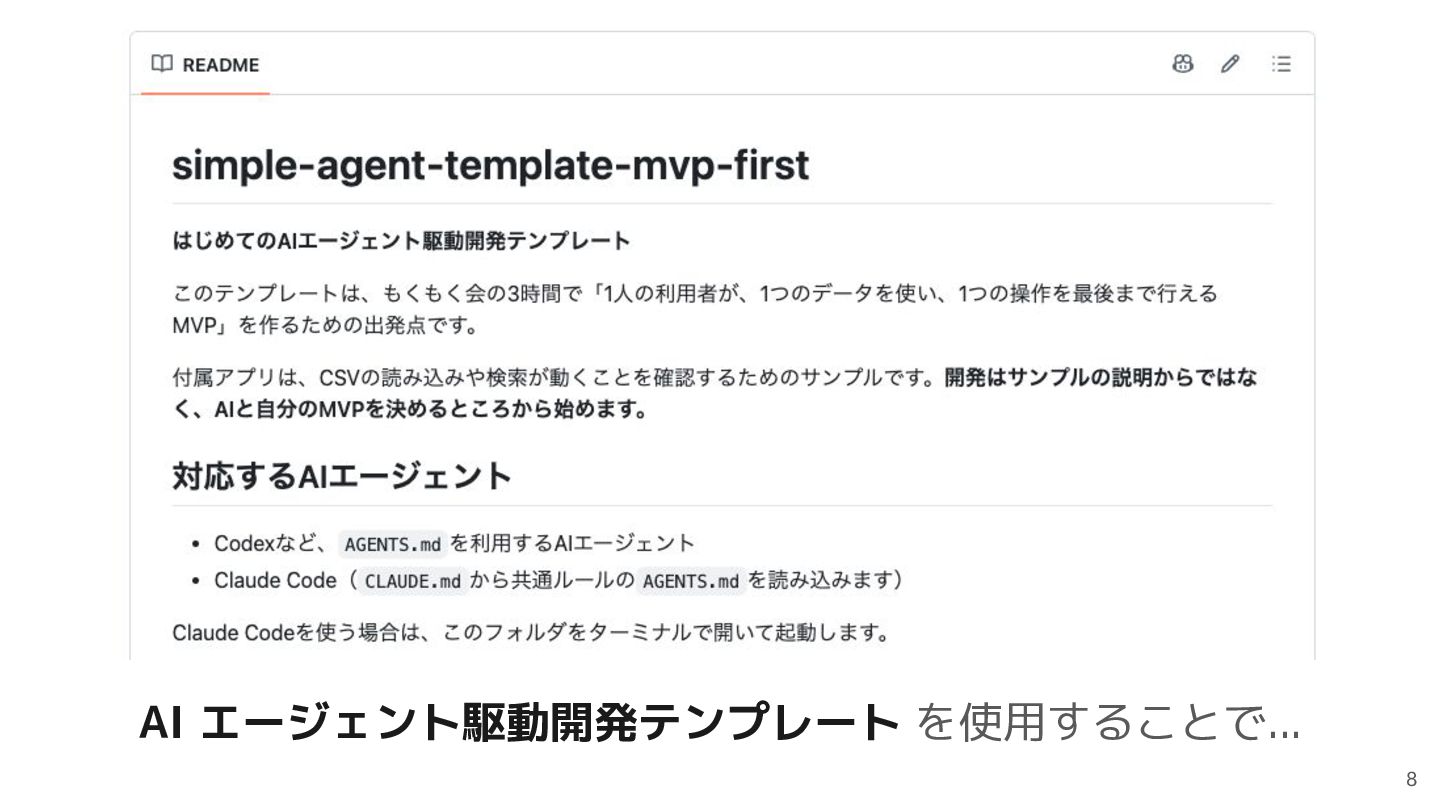Click the Codexなど bullet text
The width and height of the screenshot is (1440, 810).
click(454, 544)
